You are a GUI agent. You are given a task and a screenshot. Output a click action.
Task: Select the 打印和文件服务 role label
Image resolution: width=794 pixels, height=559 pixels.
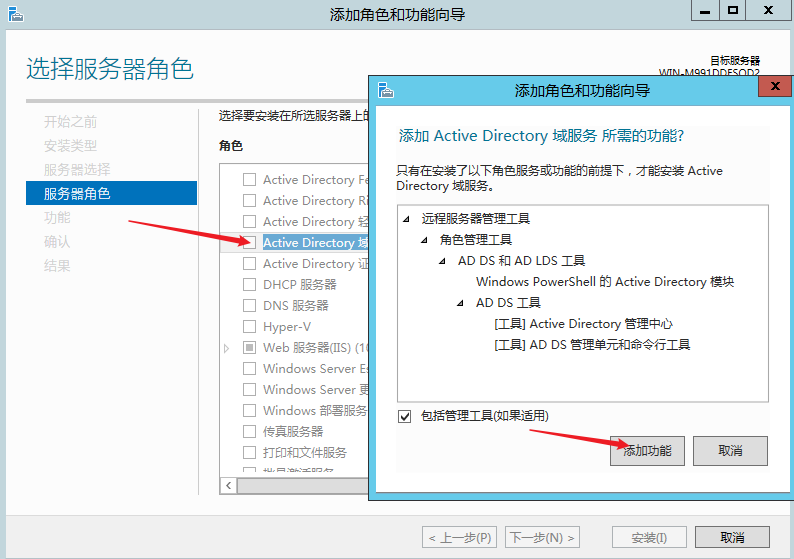pos(305,452)
